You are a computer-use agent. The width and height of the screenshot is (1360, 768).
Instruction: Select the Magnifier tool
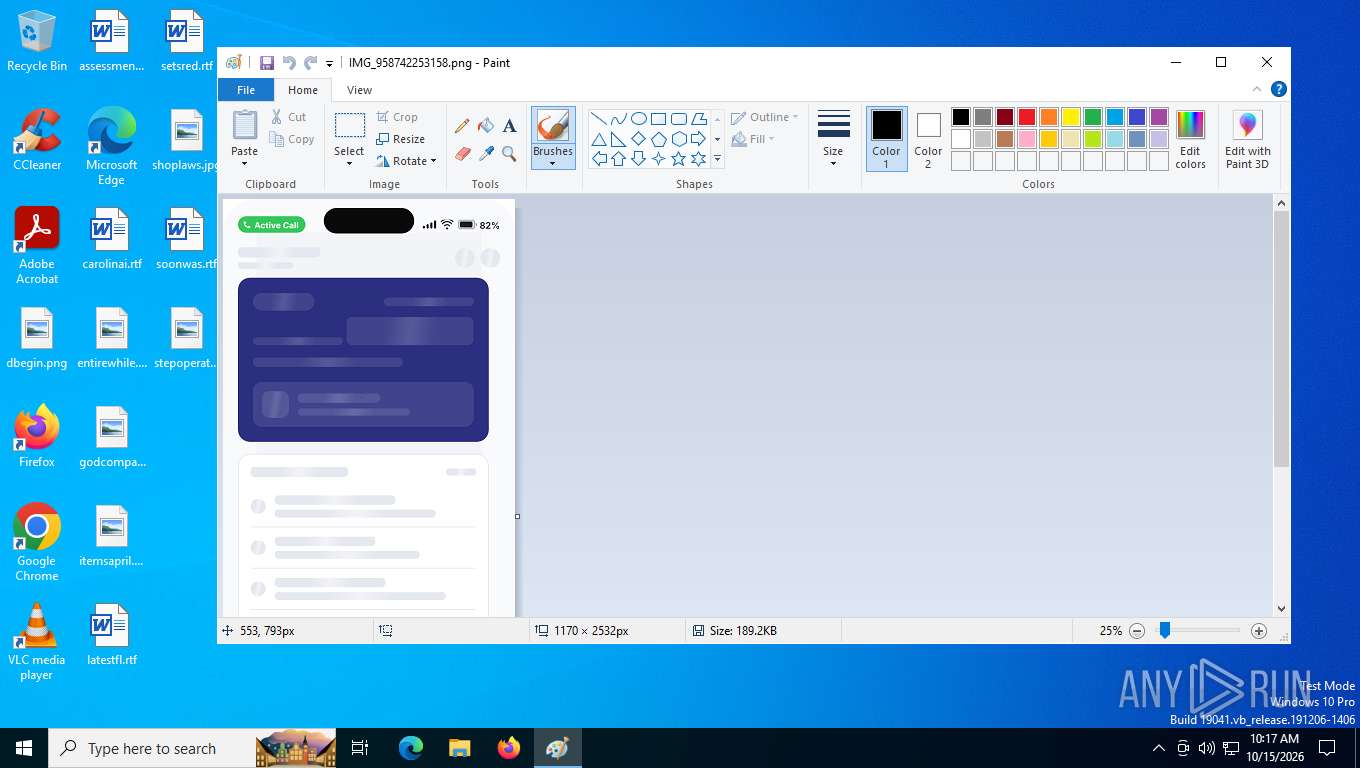click(x=509, y=153)
